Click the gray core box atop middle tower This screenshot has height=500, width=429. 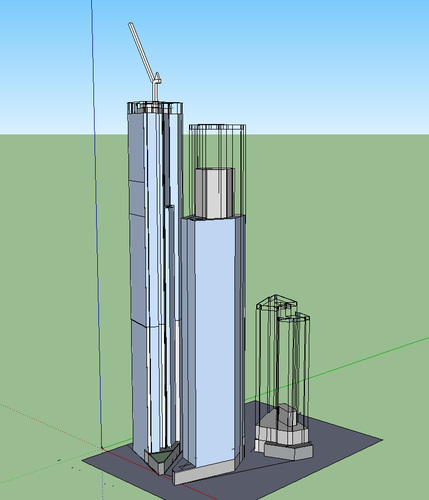pos(215,193)
